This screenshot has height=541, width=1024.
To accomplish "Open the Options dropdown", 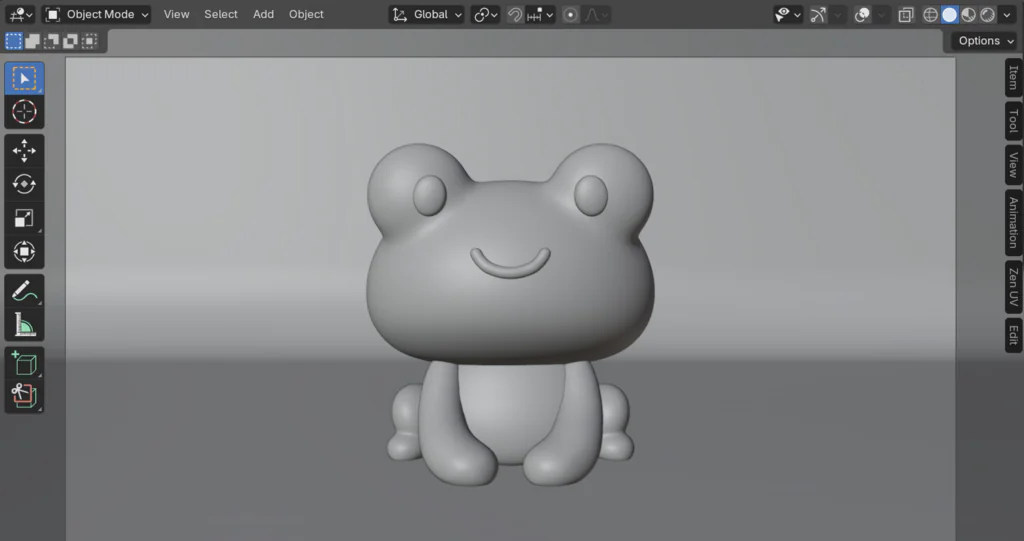I will coord(984,41).
